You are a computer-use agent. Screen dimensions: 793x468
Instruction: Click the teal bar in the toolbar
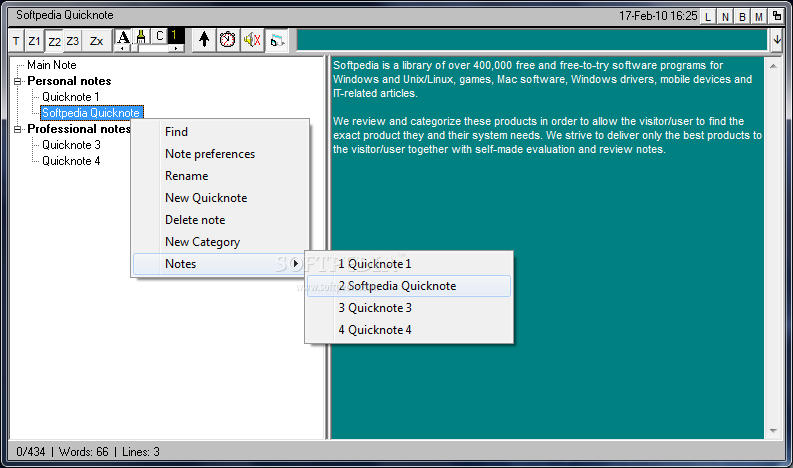point(532,40)
